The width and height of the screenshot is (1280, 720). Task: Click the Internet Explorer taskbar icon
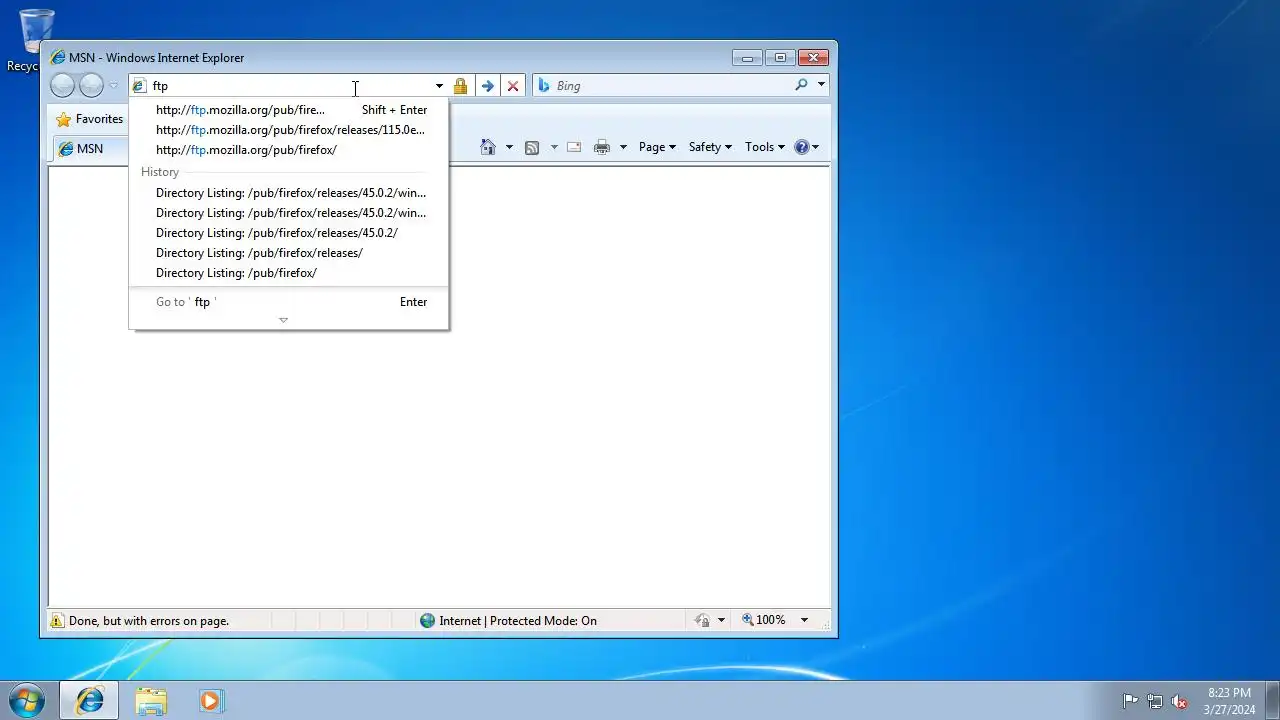point(89,701)
